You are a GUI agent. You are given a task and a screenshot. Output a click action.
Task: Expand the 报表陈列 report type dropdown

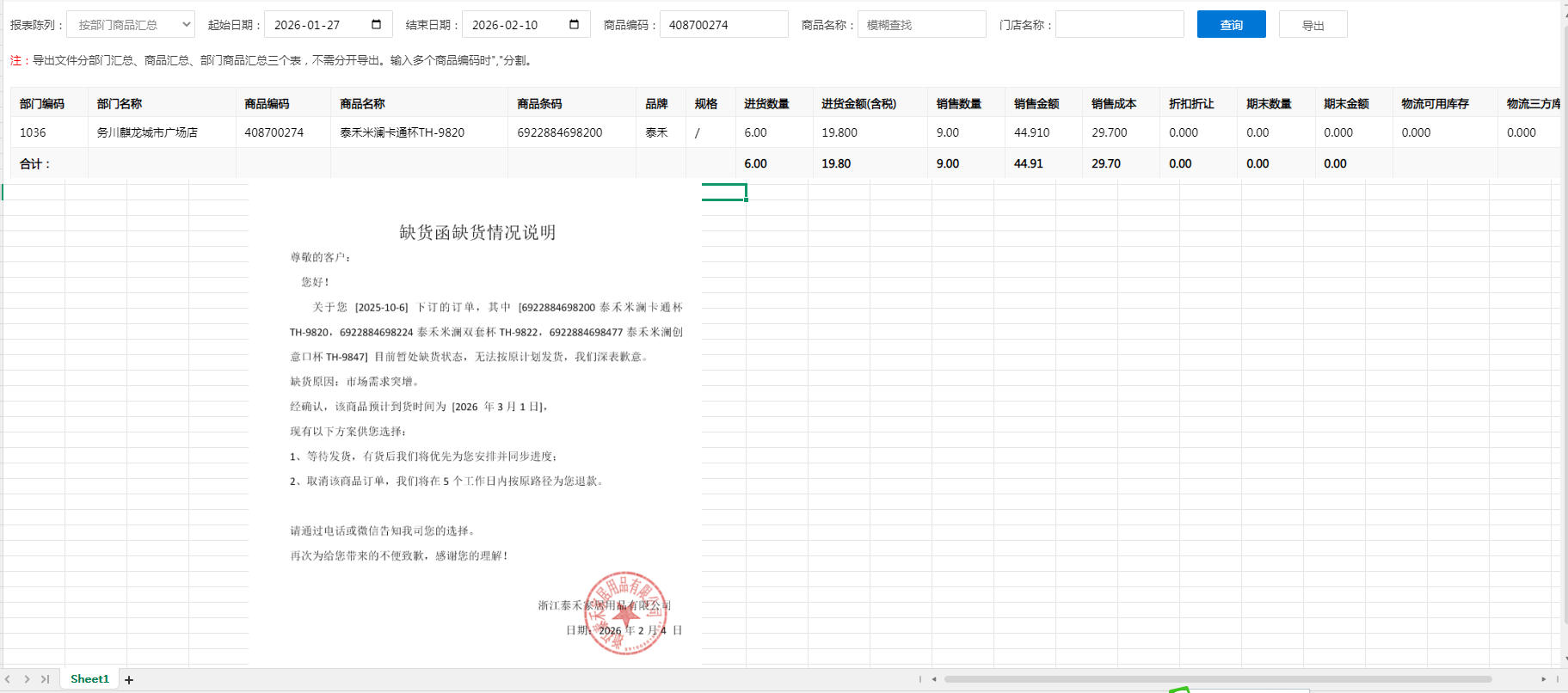pos(131,25)
